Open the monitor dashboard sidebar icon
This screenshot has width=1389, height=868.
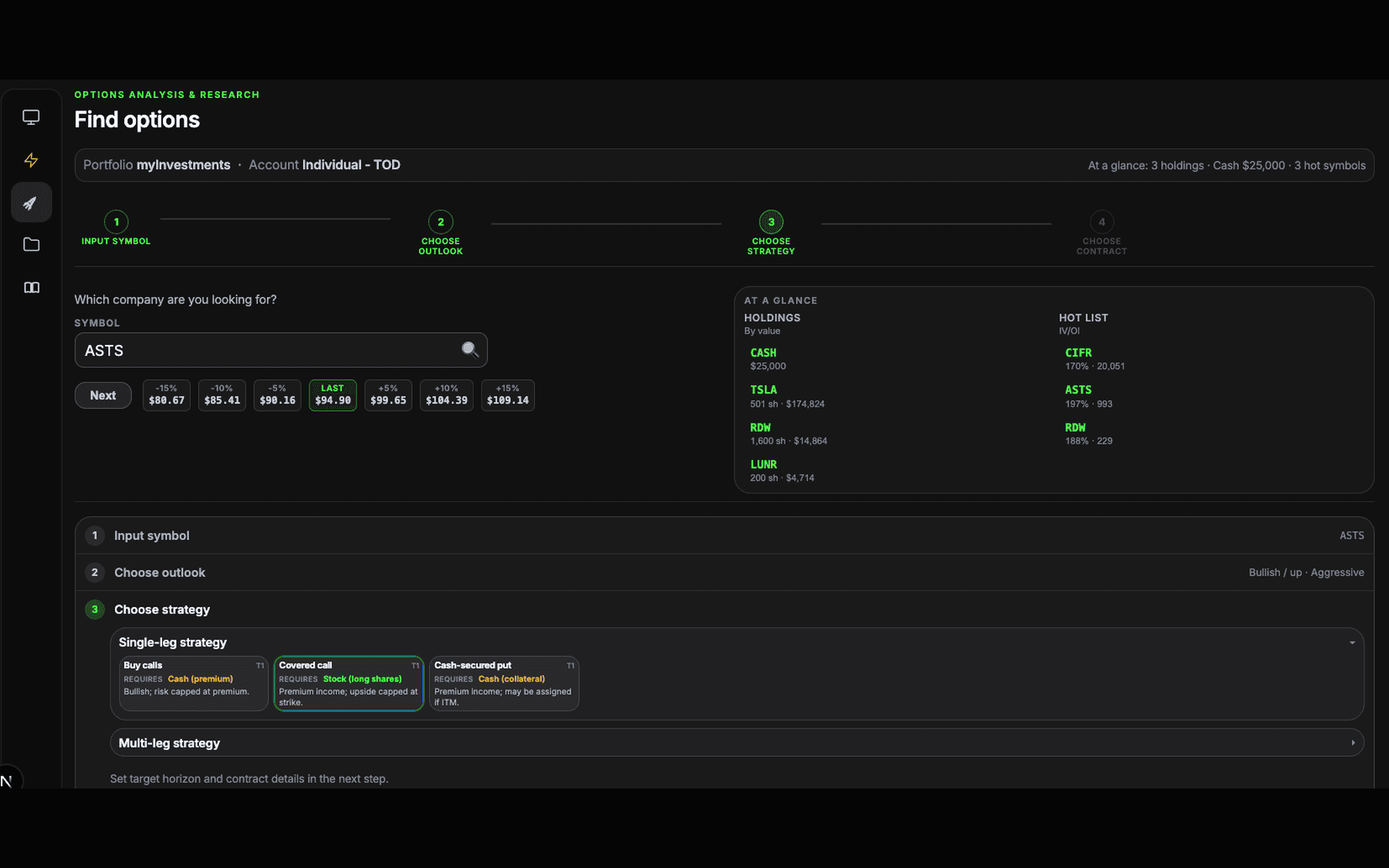click(31, 117)
